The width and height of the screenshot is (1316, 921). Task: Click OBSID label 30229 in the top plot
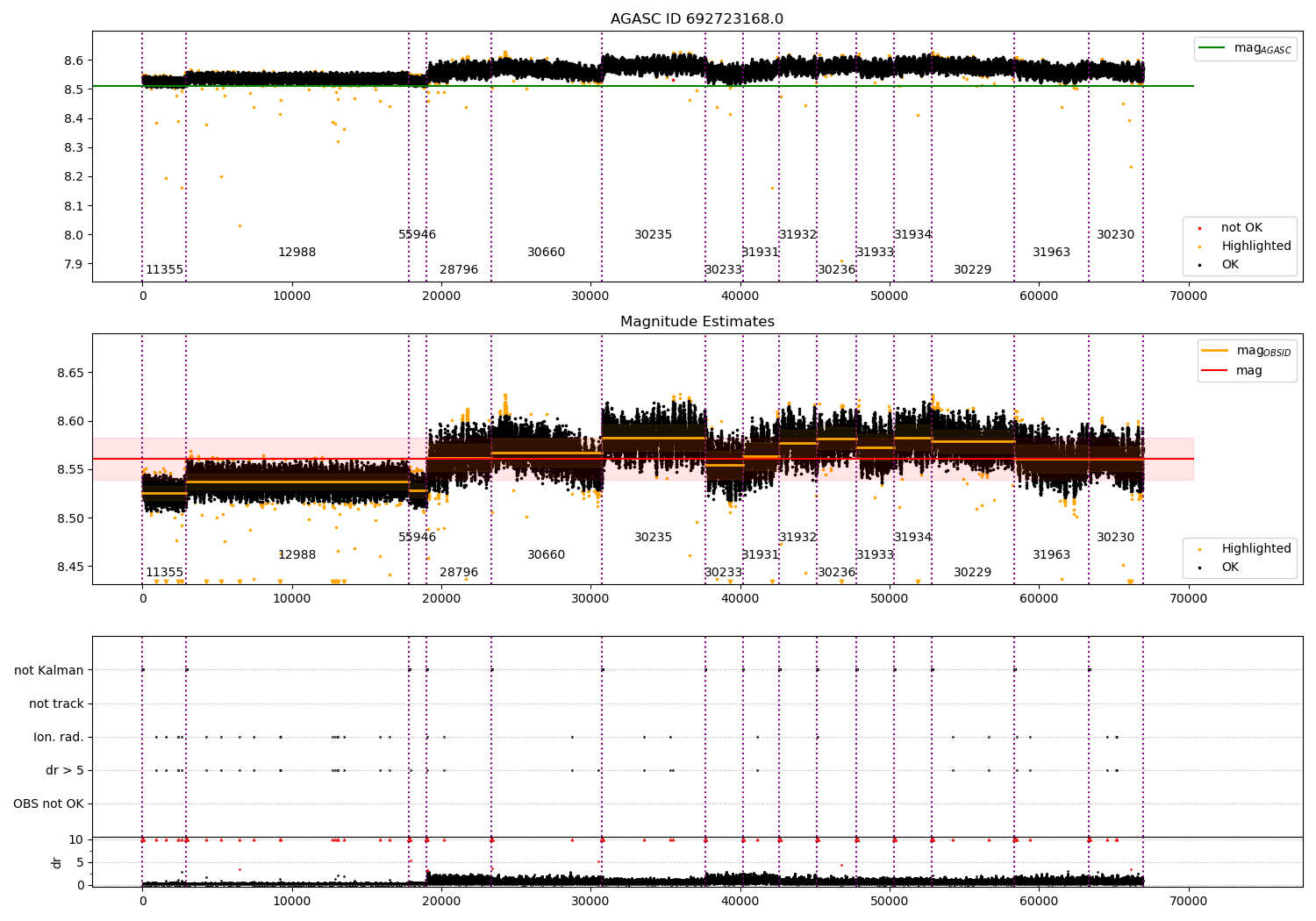click(x=973, y=270)
